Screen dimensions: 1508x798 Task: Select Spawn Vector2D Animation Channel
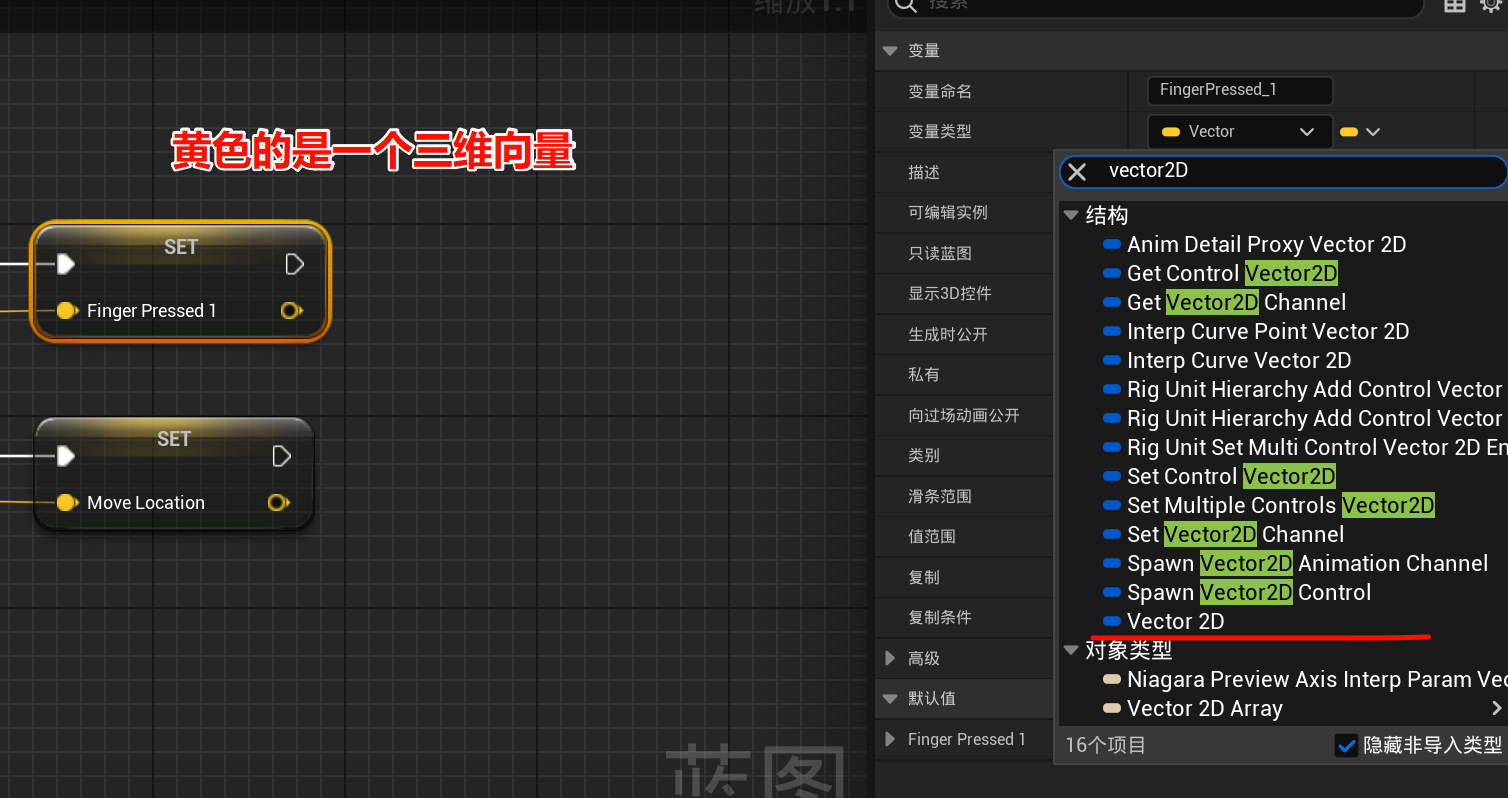click(x=1307, y=564)
